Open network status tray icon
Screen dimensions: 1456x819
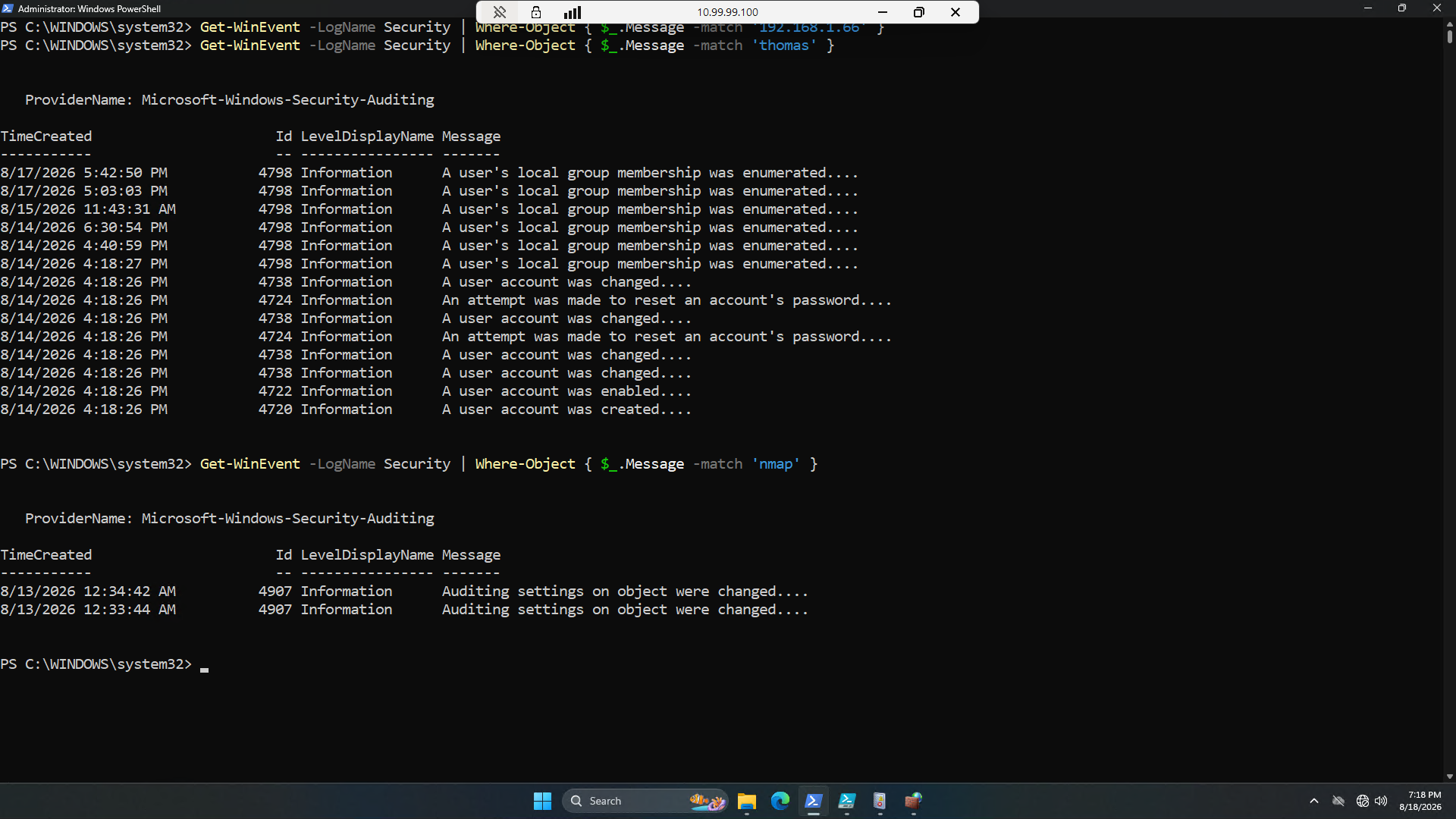pos(1363,801)
